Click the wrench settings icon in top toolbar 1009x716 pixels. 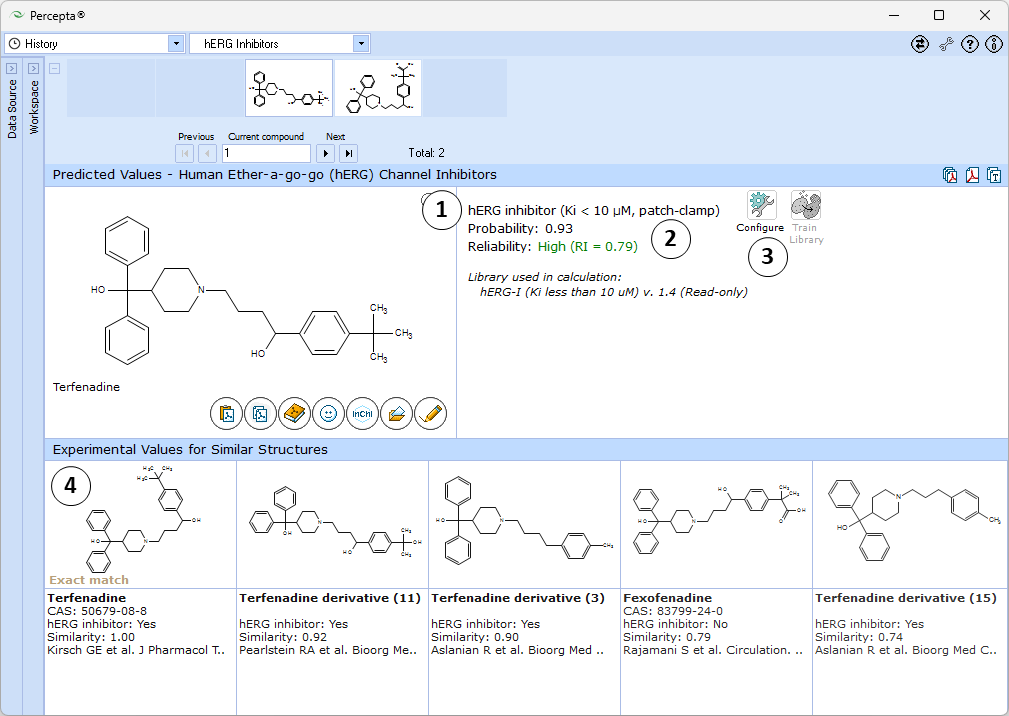(946, 44)
